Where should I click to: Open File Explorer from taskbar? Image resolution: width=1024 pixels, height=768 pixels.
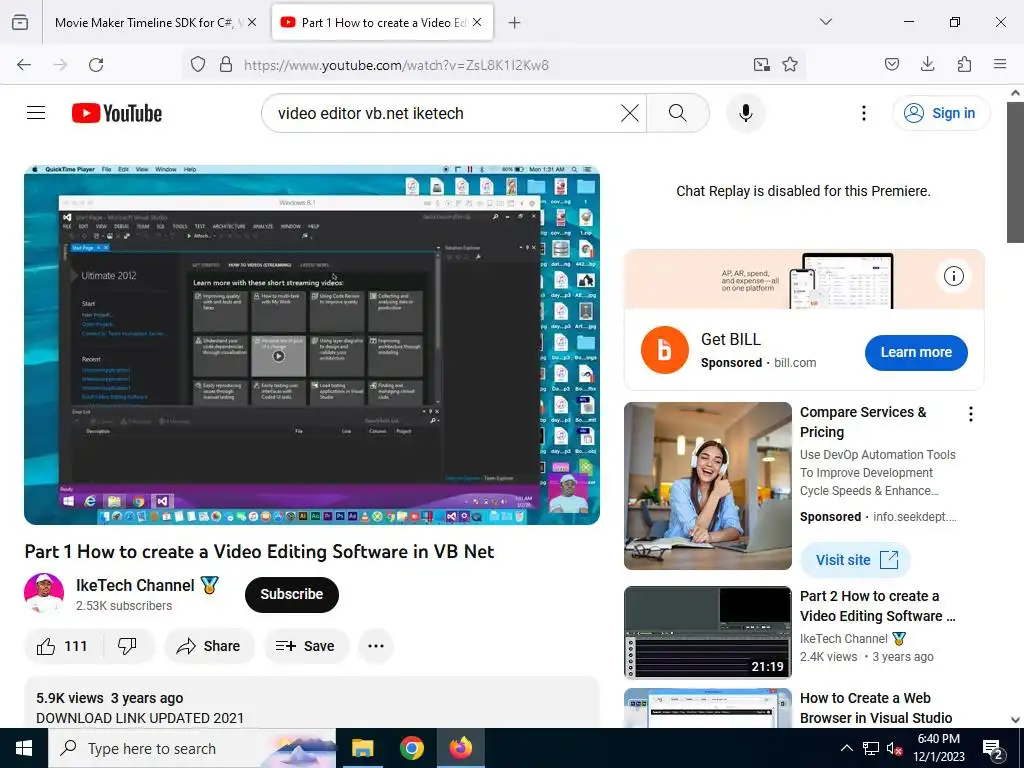tap(362, 748)
